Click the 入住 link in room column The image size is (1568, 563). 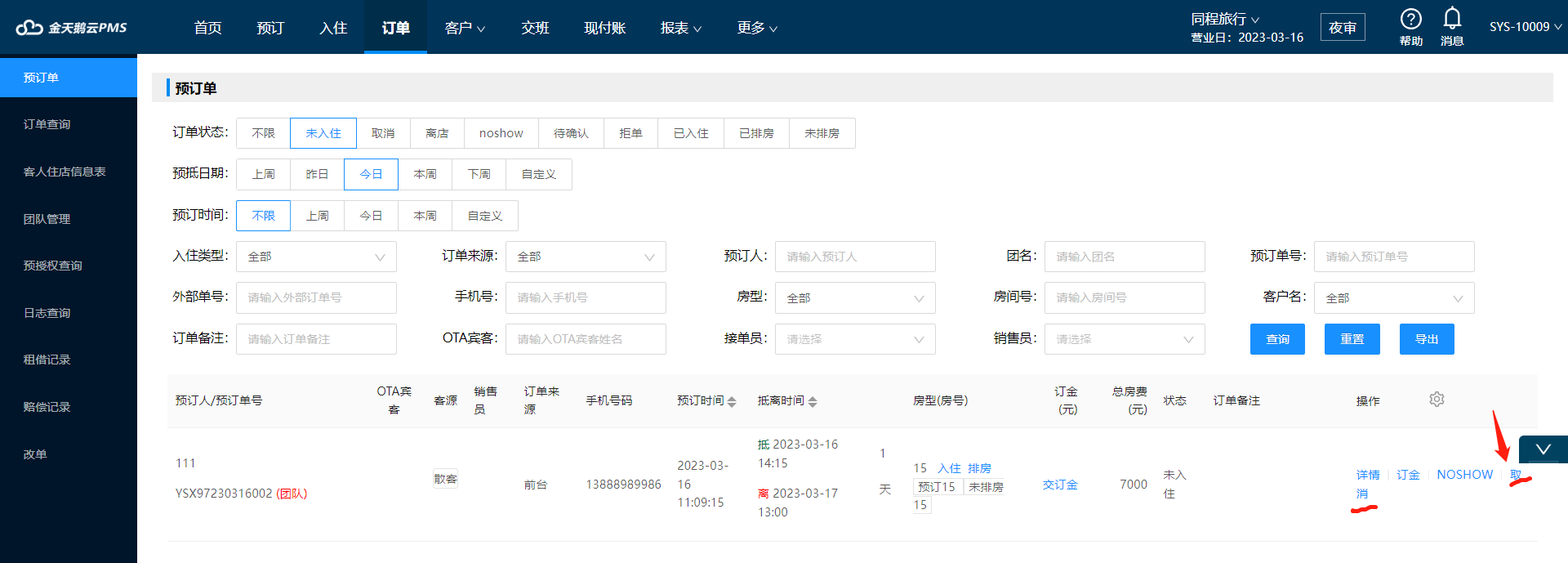point(949,468)
